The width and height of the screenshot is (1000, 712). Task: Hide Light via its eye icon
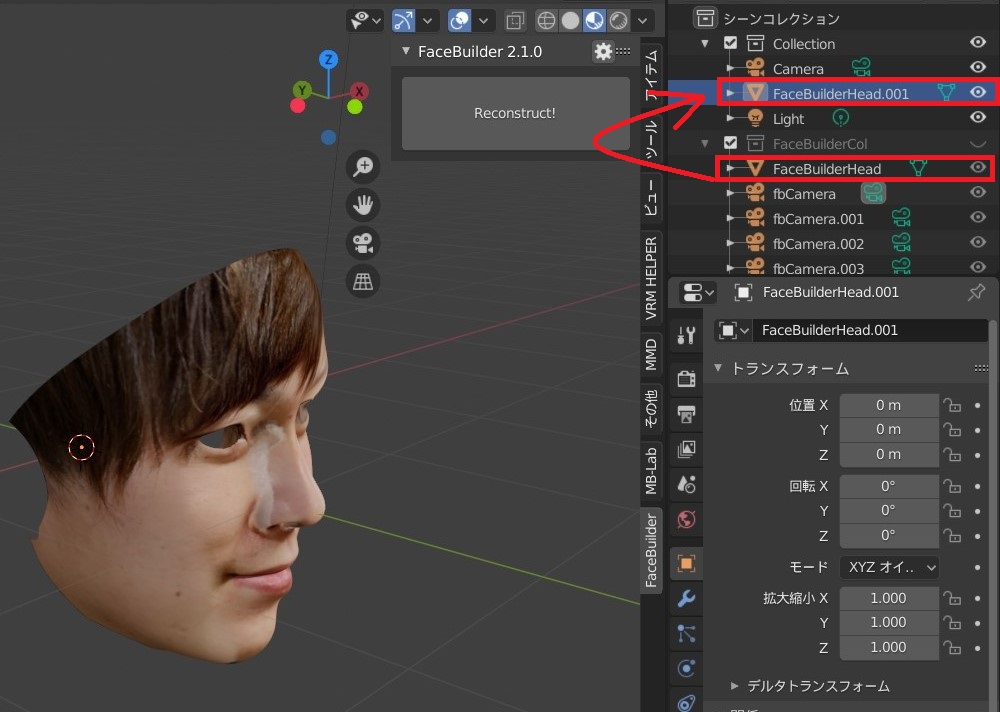coord(978,117)
